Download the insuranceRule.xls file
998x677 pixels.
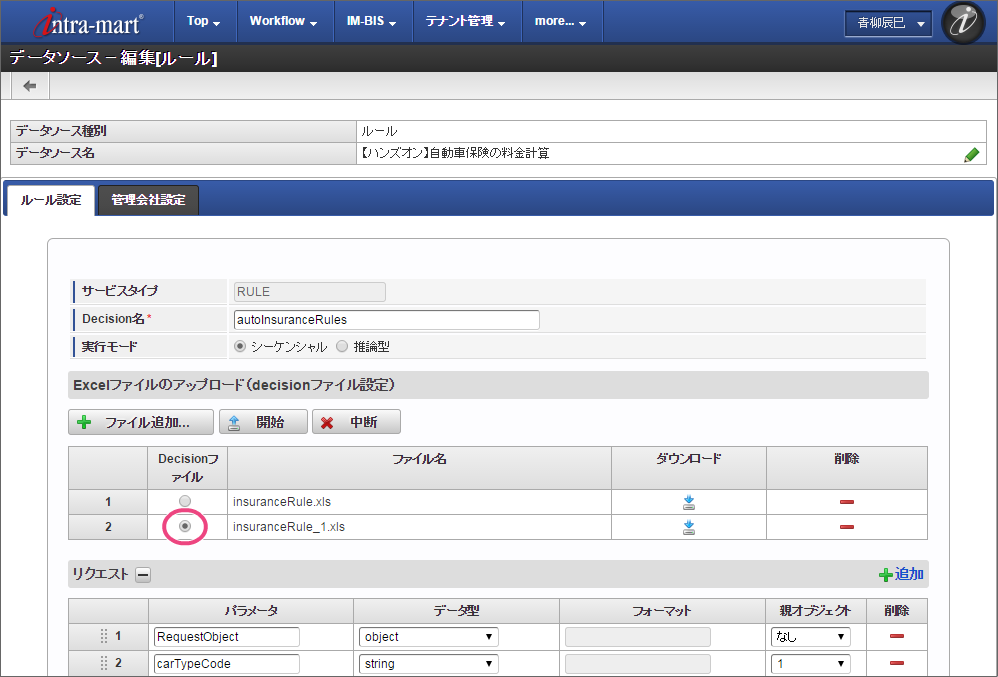click(x=688, y=502)
